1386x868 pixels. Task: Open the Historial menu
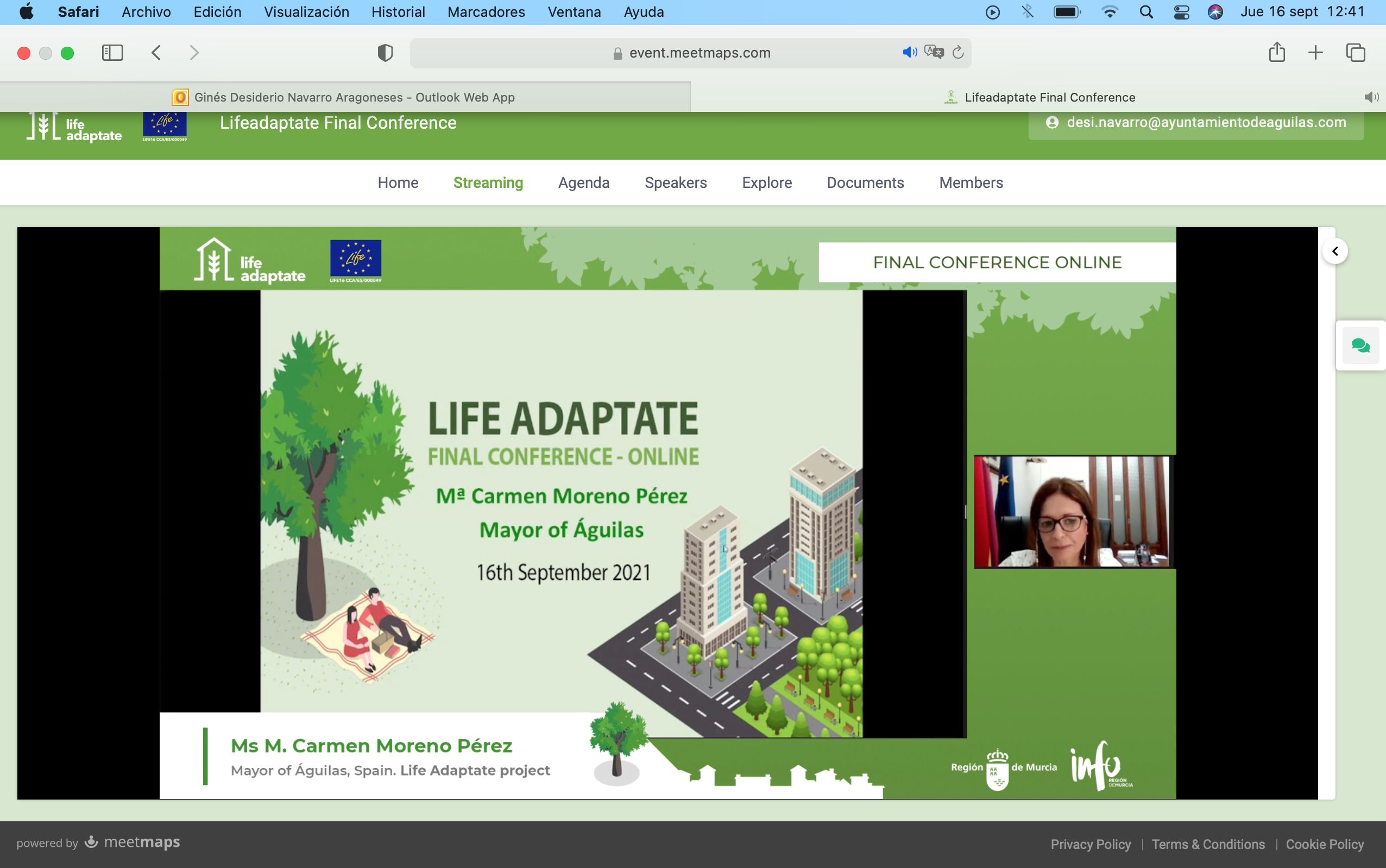(397, 11)
